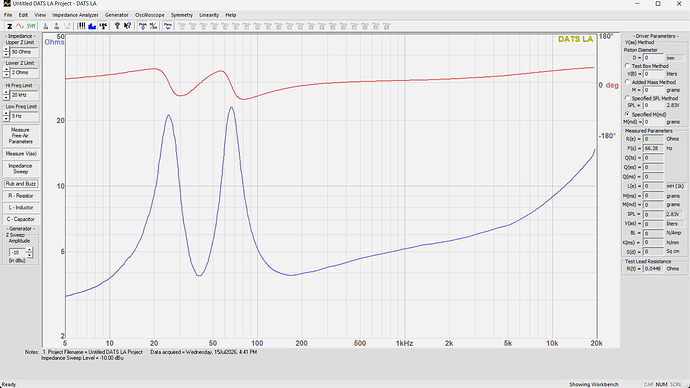
Task: Click the blue memory toolbar icon
Action: 168,26
